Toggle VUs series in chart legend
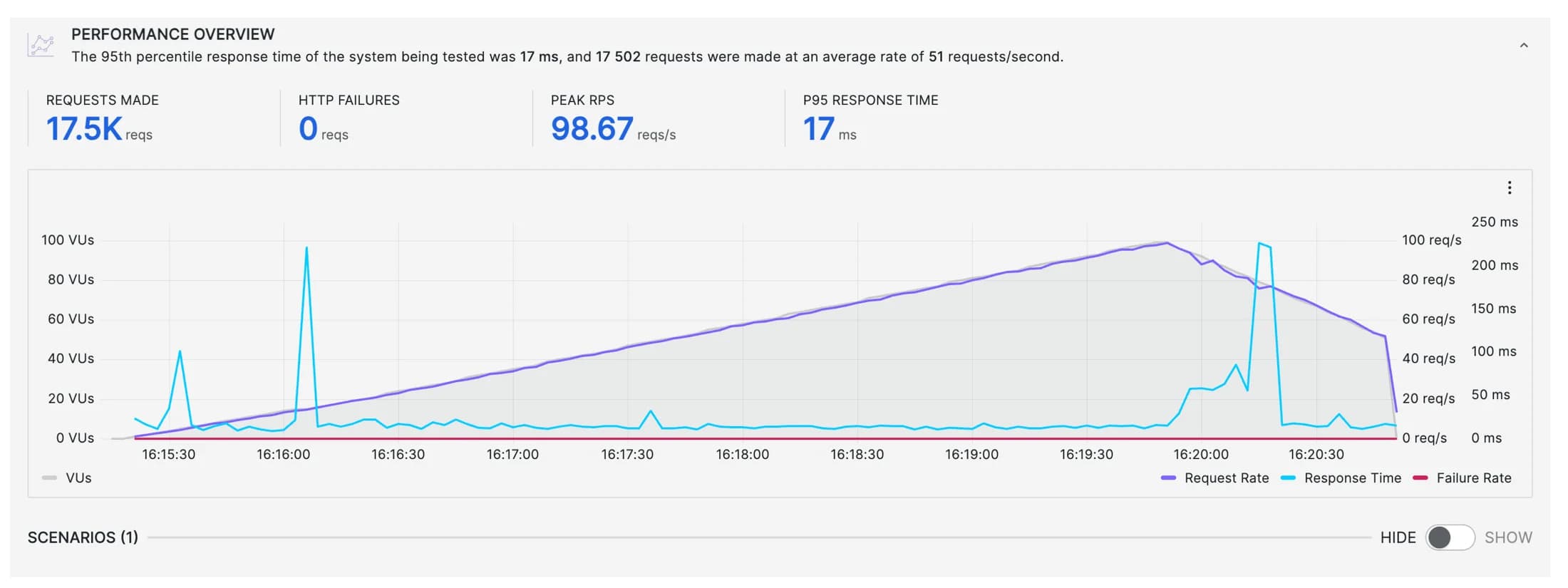 [78, 478]
